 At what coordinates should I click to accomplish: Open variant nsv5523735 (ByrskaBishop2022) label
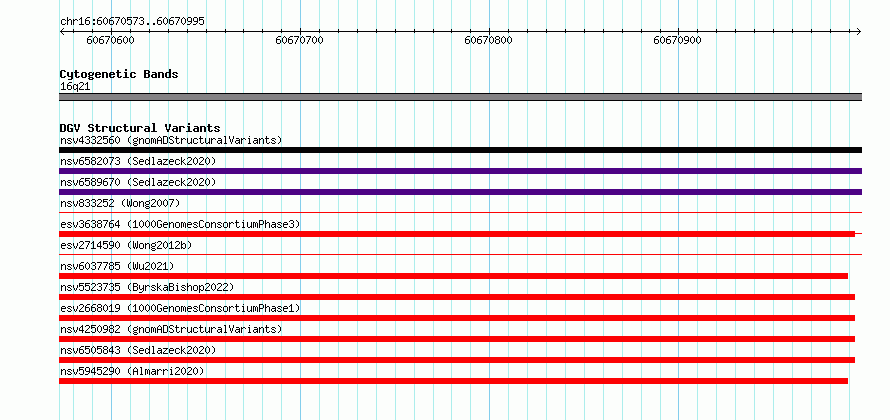click(x=147, y=287)
